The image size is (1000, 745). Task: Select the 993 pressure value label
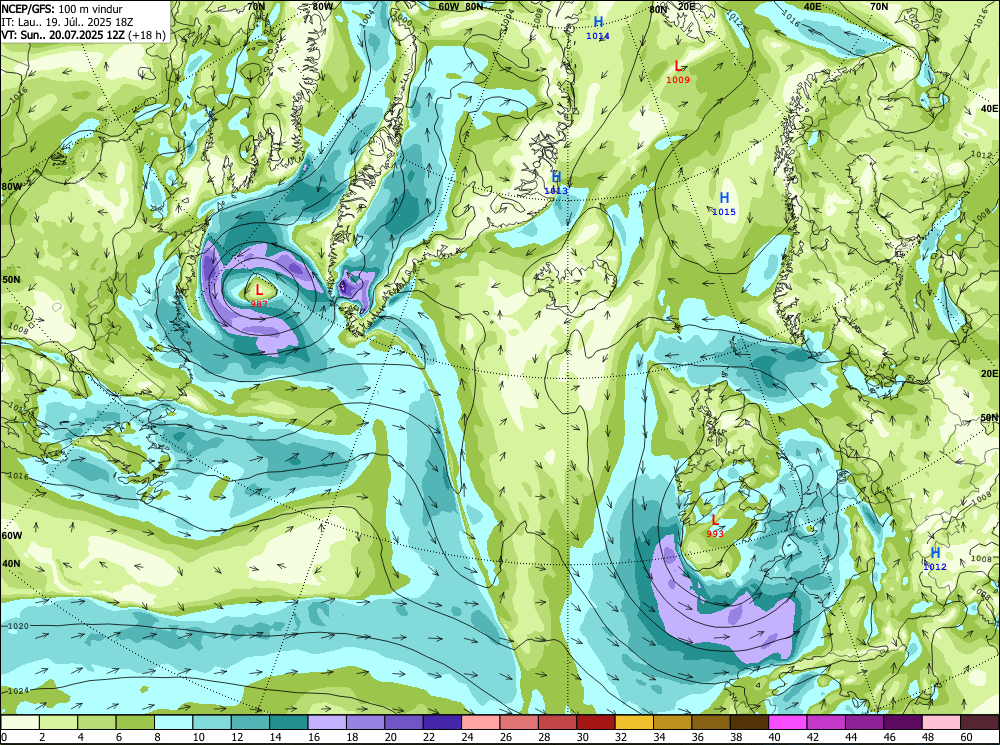pos(715,534)
